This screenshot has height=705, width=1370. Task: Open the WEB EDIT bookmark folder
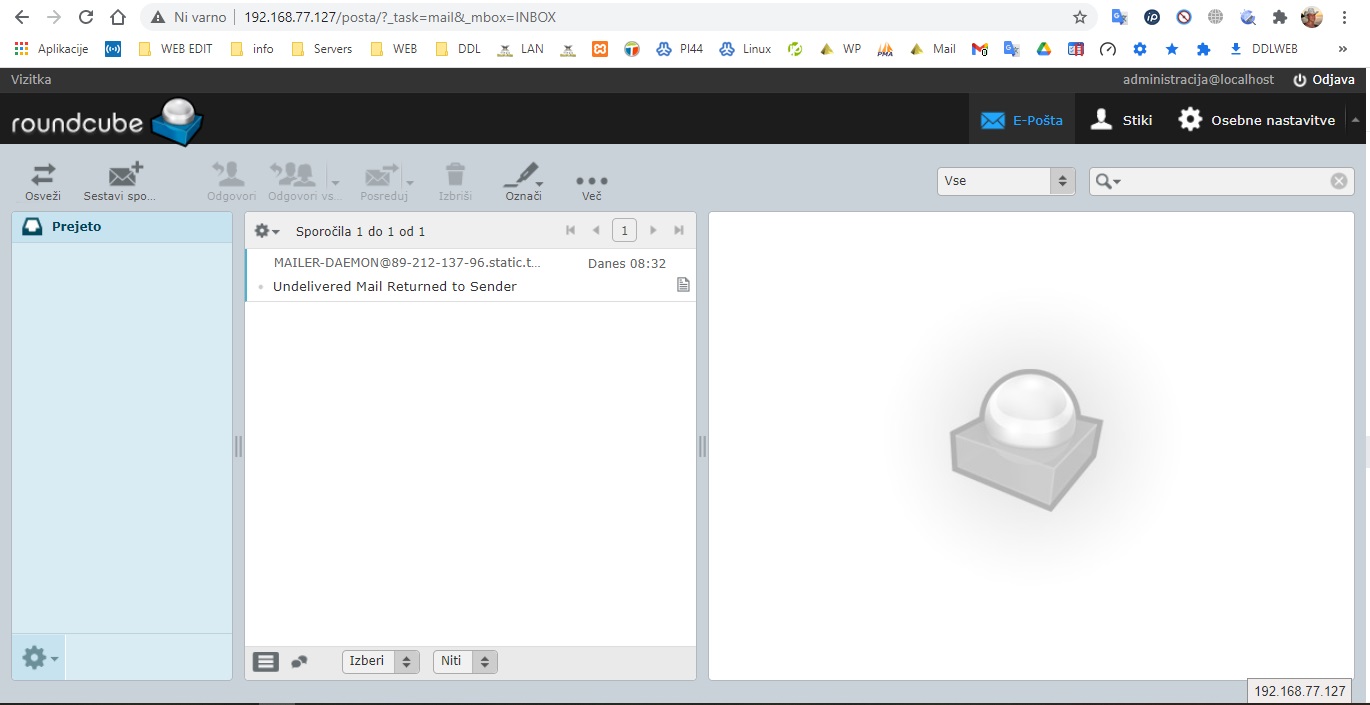point(175,48)
